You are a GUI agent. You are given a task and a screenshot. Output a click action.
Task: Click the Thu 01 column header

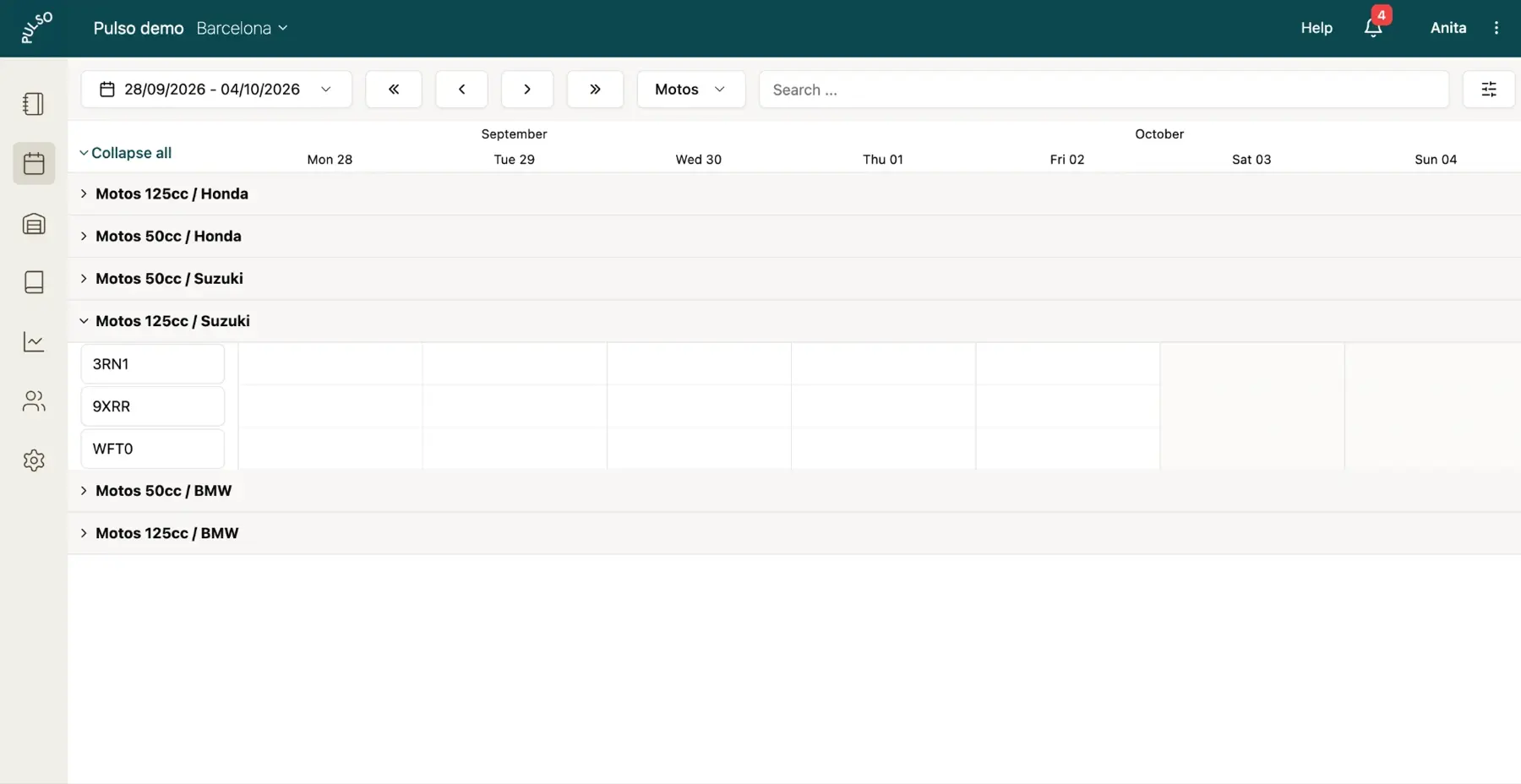(883, 159)
